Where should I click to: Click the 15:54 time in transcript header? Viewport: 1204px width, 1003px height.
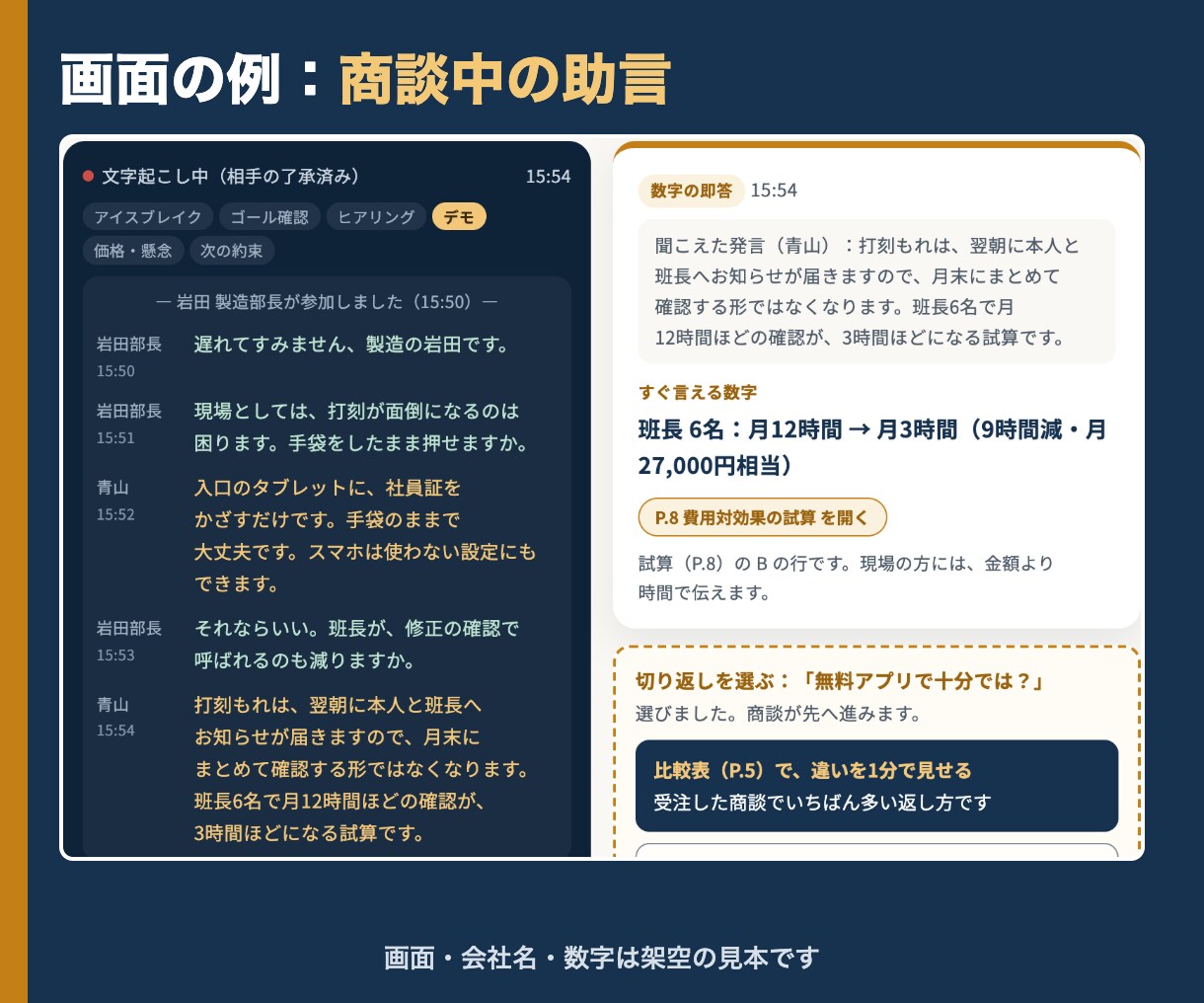coord(548,177)
